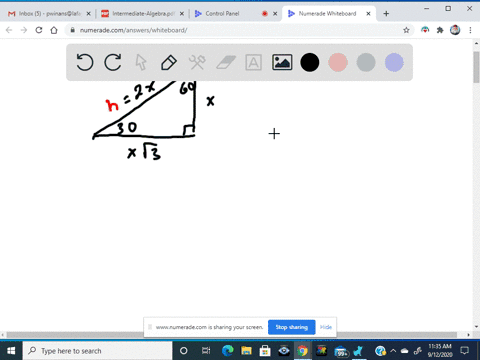Image resolution: width=480 pixels, height=360 pixels.
Task: Switch to Chrome on the taskbar
Action: pos(302,351)
